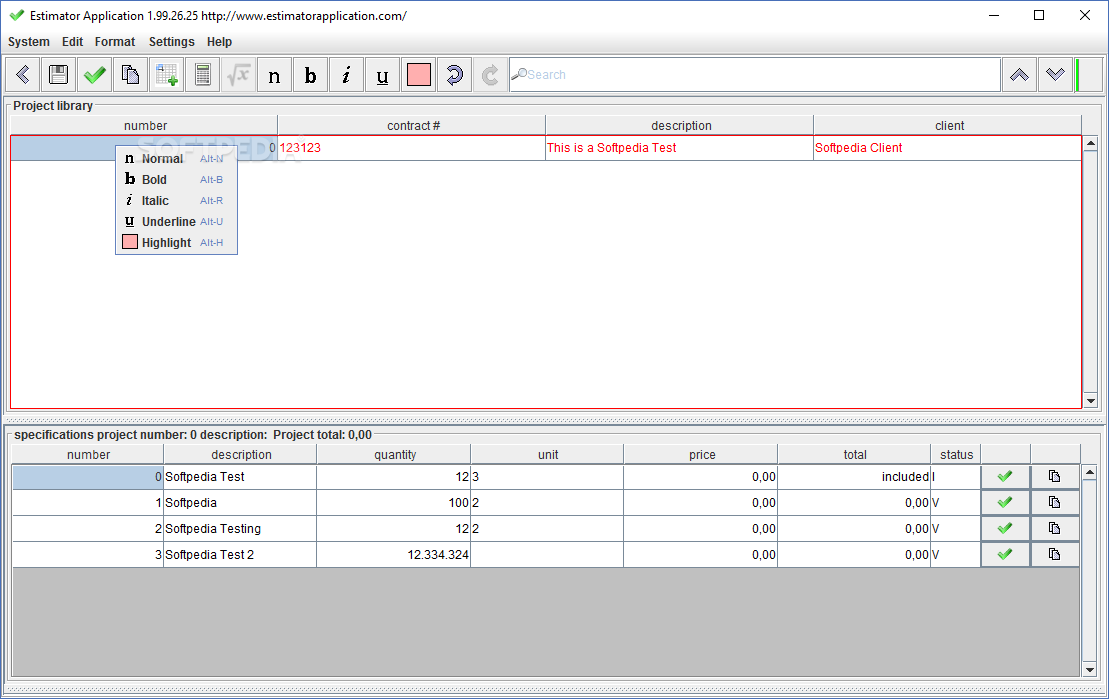Click the undo arrow in toolbar

coord(454,75)
